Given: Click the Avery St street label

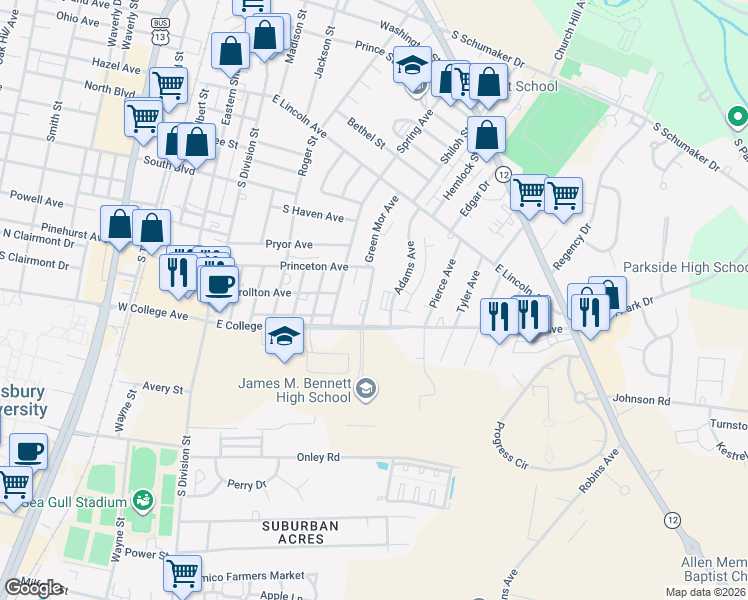Looking at the screenshot, I should tap(163, 388).
